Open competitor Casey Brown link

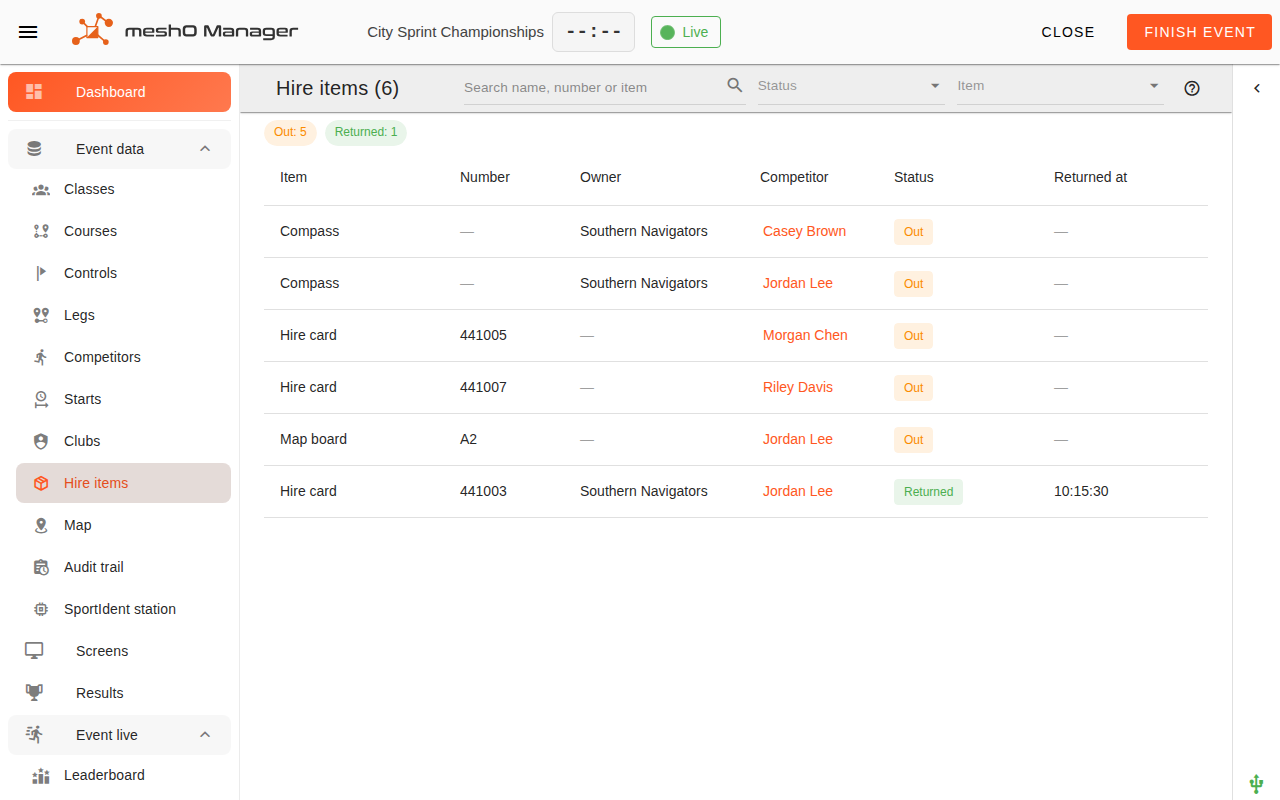coord(804,231)
